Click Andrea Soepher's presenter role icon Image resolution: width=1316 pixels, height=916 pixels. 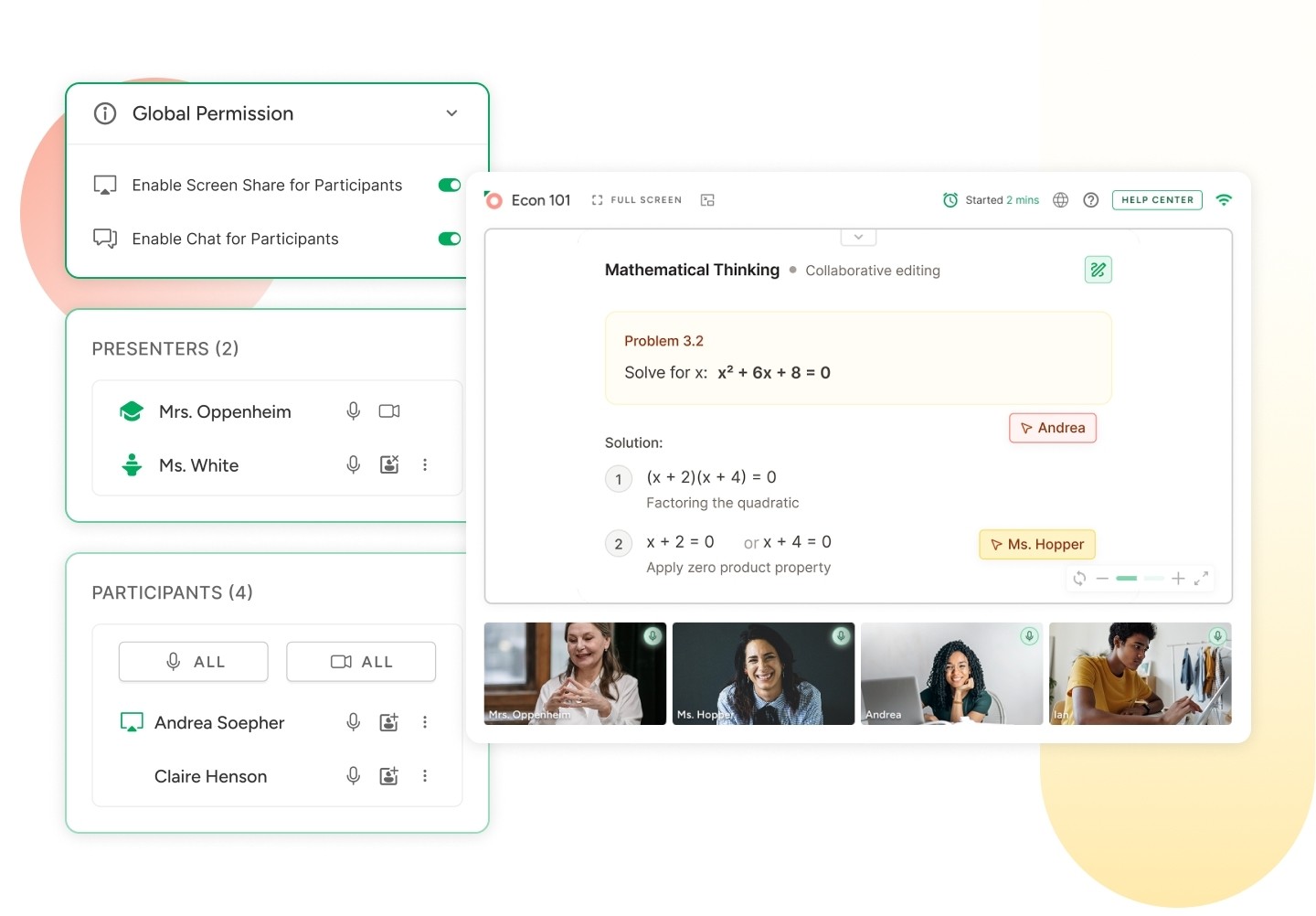389,722
